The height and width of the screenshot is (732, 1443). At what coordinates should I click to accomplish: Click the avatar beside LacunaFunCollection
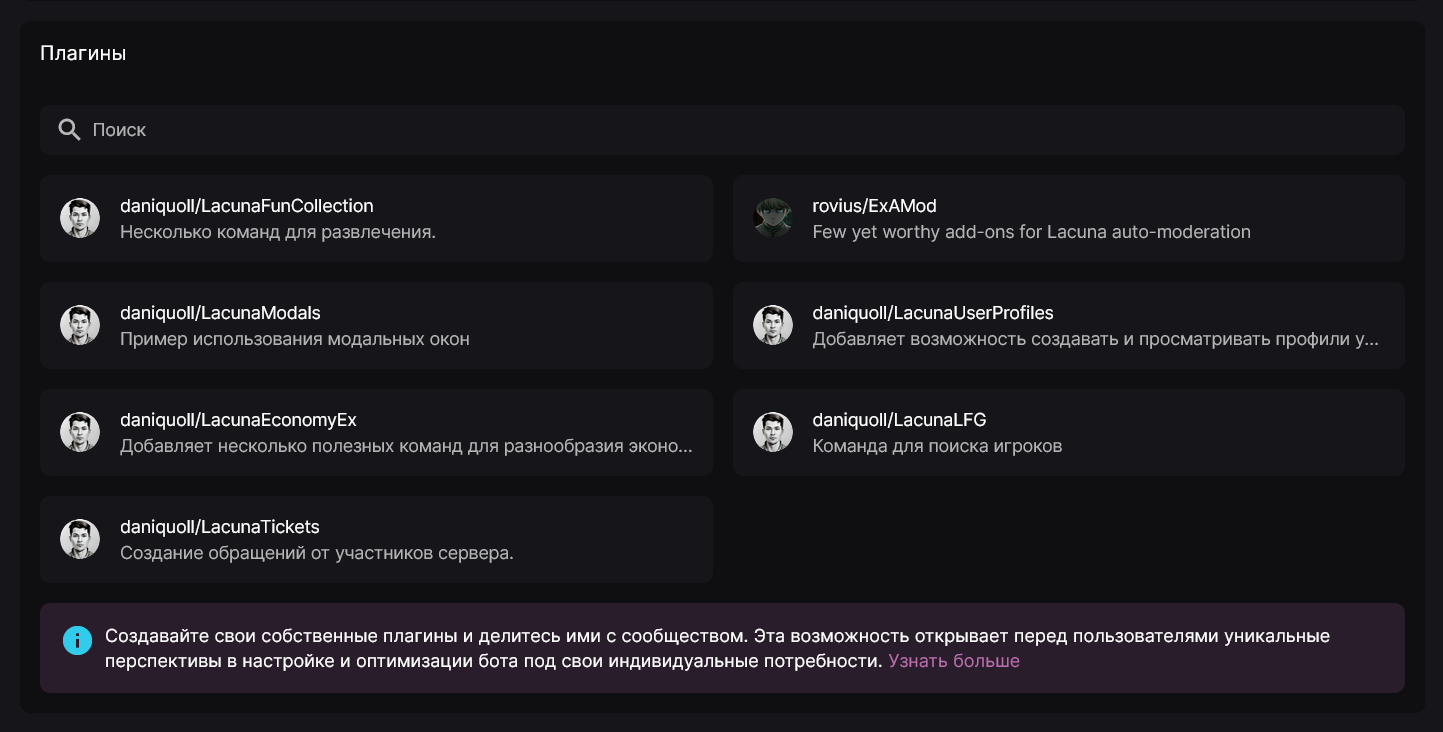point(80,218)
